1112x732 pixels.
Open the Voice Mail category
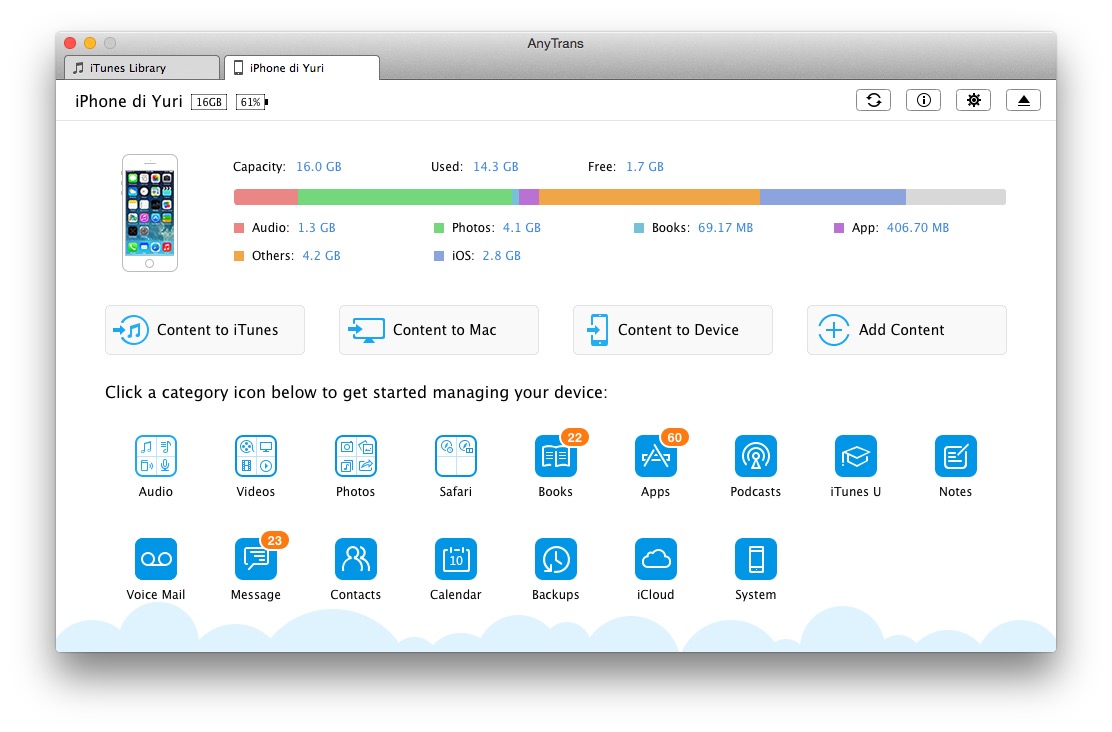click(156, 559)
